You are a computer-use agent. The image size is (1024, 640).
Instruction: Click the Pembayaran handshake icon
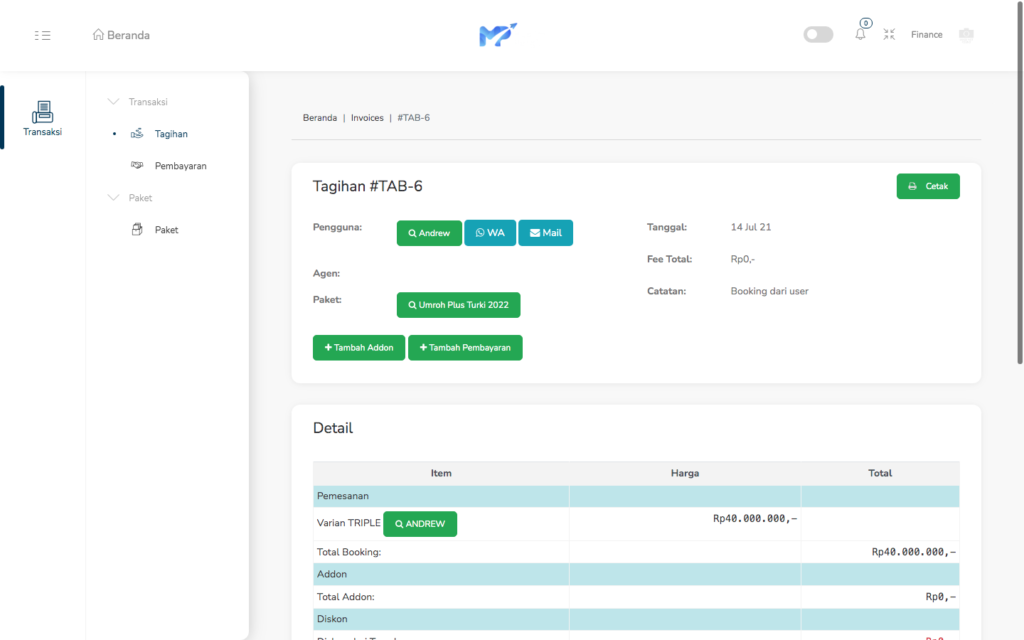coord(137,165)
